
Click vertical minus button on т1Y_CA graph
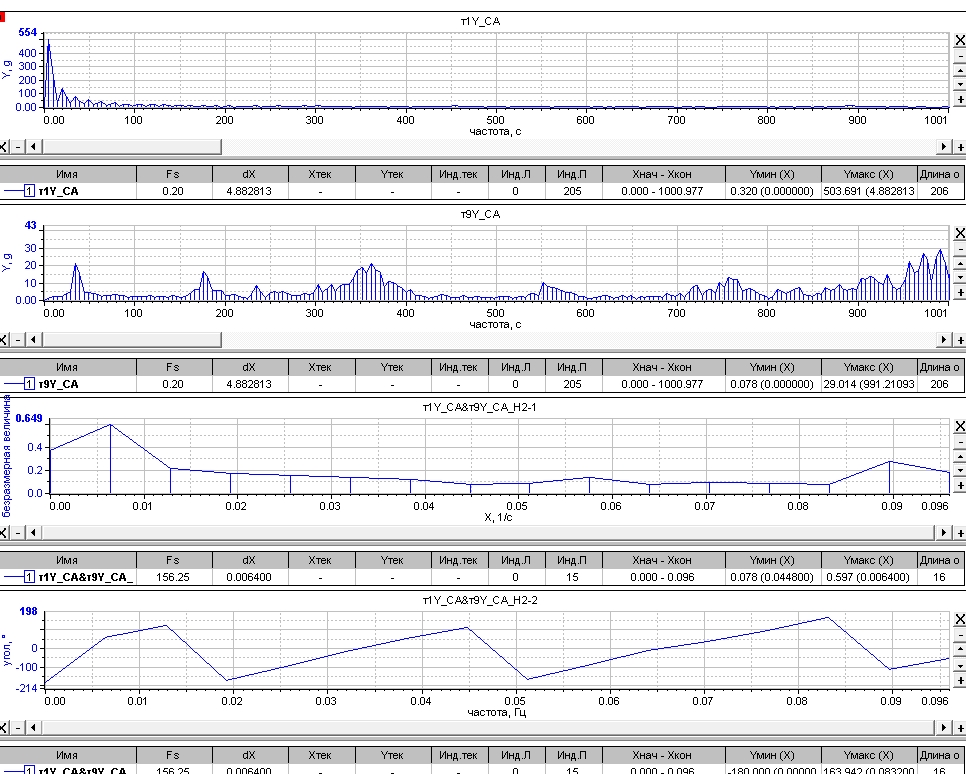coord(961,56)
